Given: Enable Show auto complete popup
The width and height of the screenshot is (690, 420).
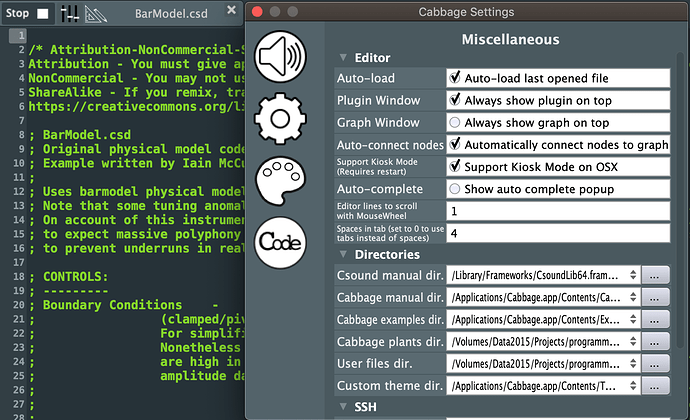Looking at the screenshot, I should pos(455,189).
